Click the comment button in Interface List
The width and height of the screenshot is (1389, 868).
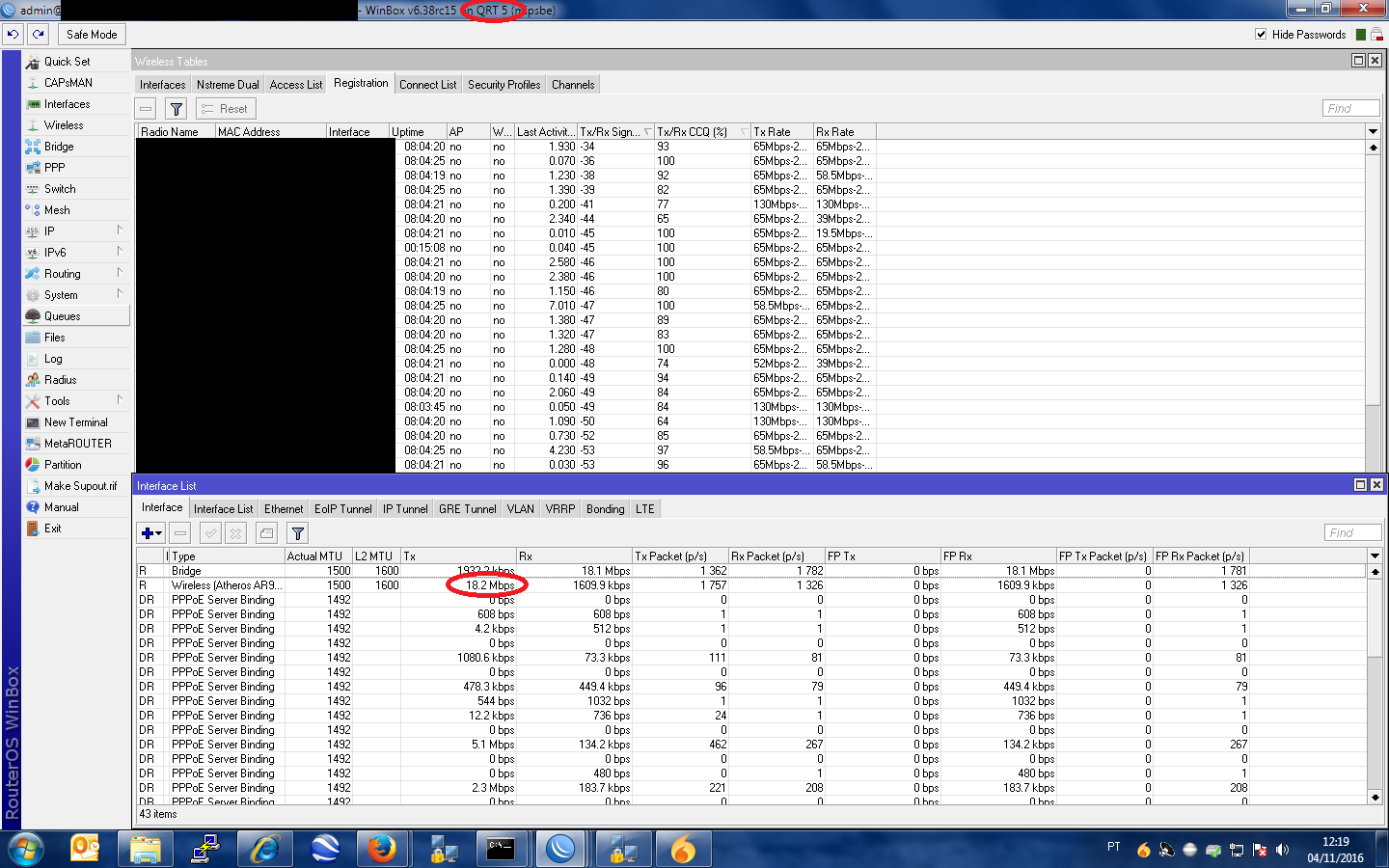(267, 532)
